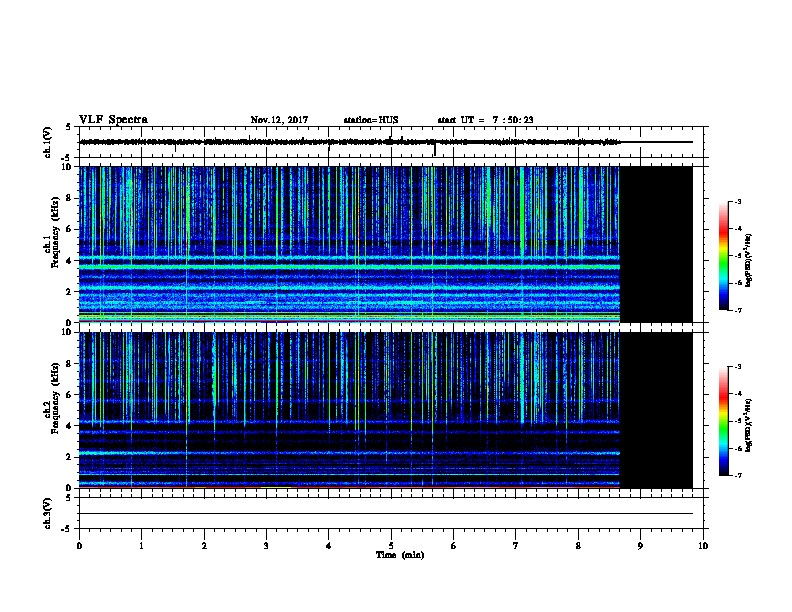Click the "ch.3(V)" axis label
This screenshot has width=792, height=612.
(x=48, y=513)
